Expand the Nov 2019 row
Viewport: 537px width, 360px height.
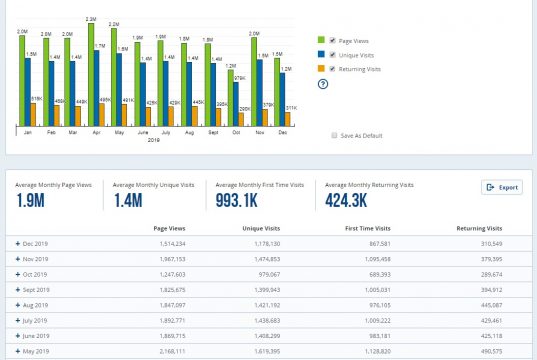click(18, 259)
